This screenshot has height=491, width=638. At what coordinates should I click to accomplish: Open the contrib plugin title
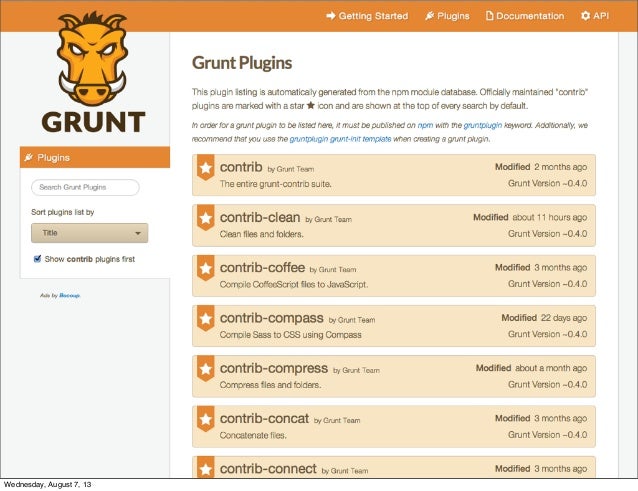coord(241,167)
